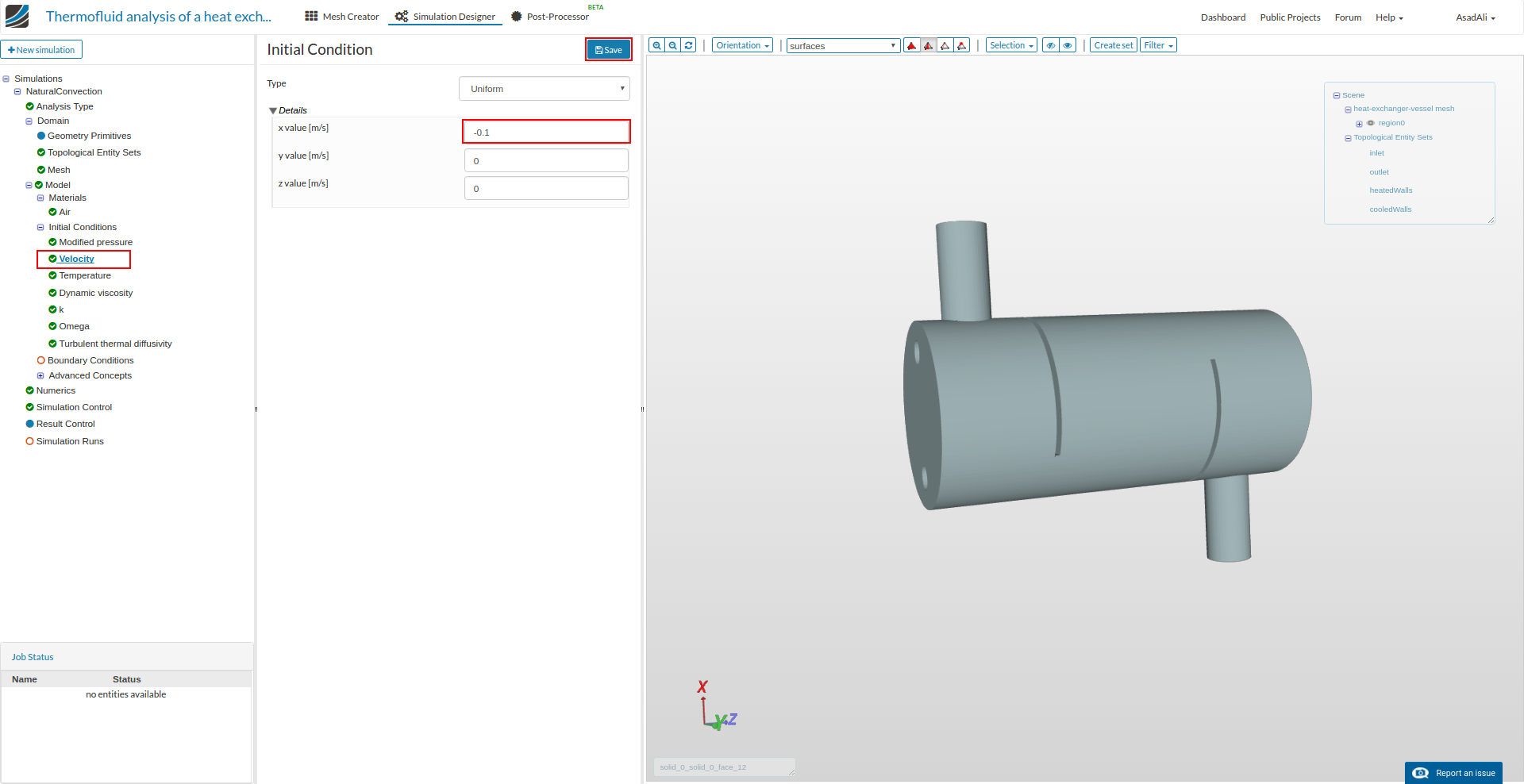Collapse the Materials node
1524x784 pixels.
point(40,198)
